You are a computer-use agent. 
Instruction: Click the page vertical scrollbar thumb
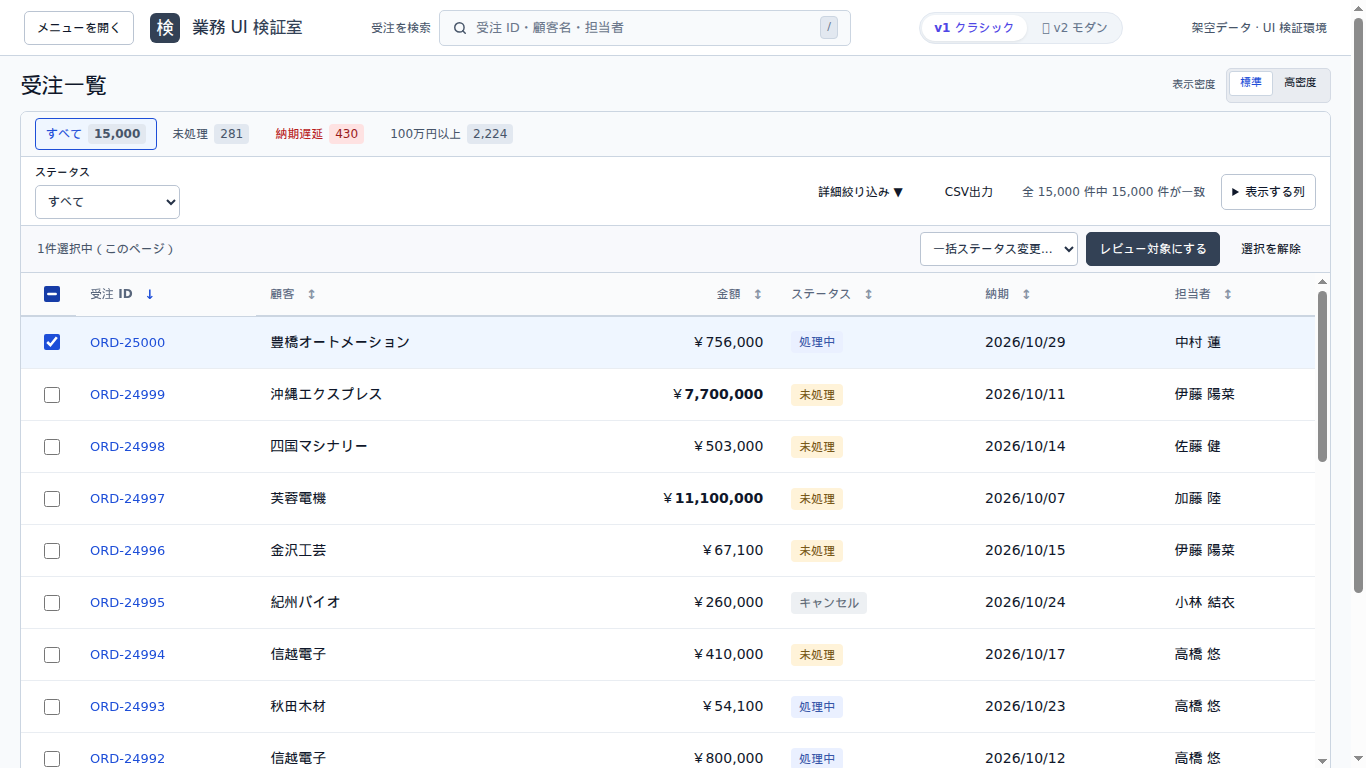(1358, 305)
